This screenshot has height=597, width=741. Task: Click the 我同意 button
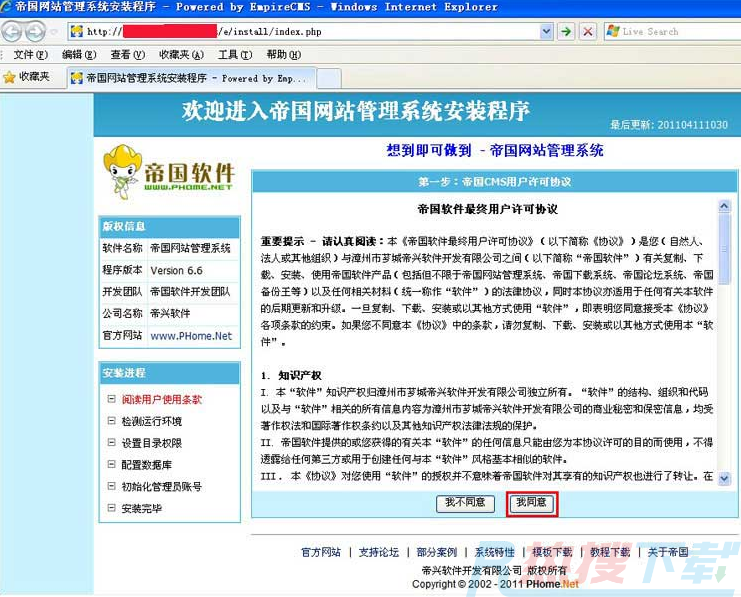(532, 503)
